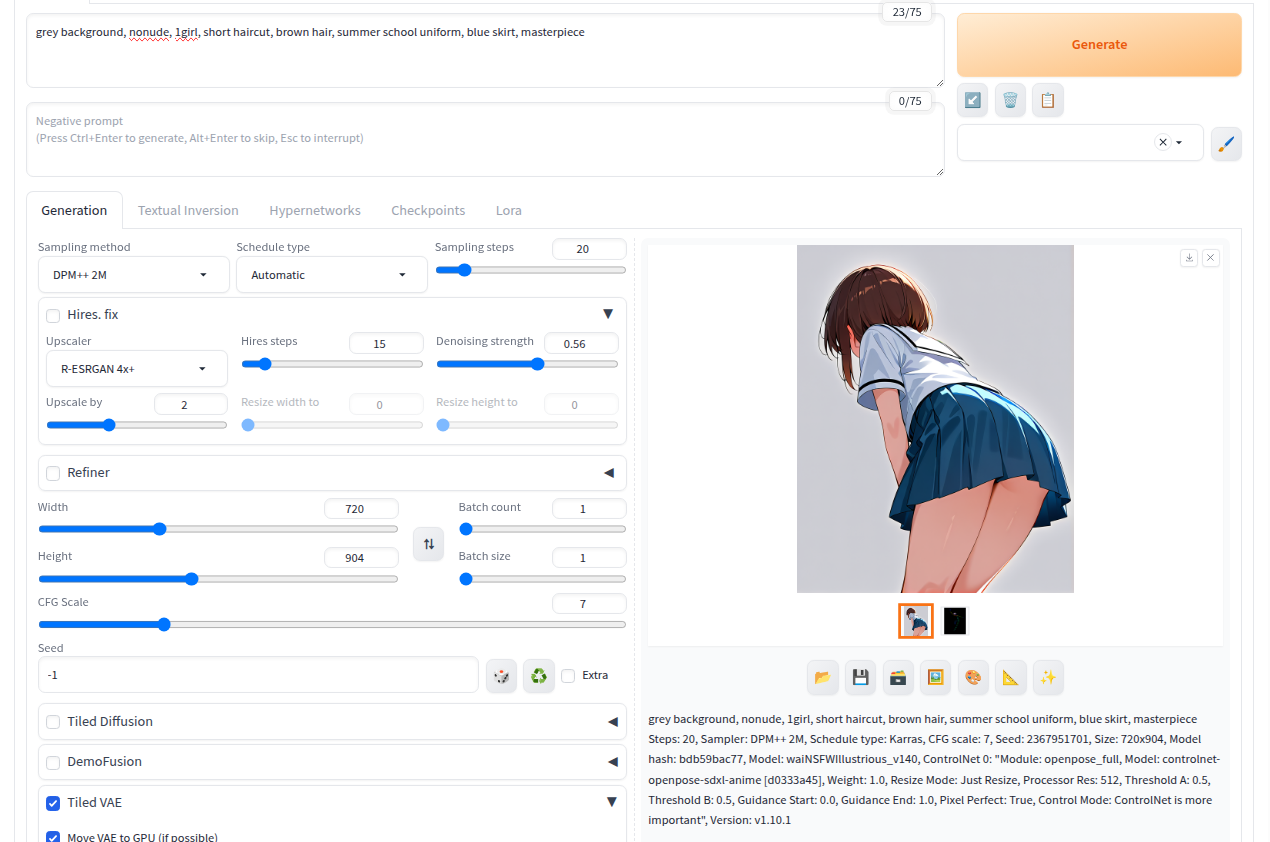The height and width of the screenshot is (842, 1270).
Task: Send image to extras ruler icon
Action: (1011, 677)
